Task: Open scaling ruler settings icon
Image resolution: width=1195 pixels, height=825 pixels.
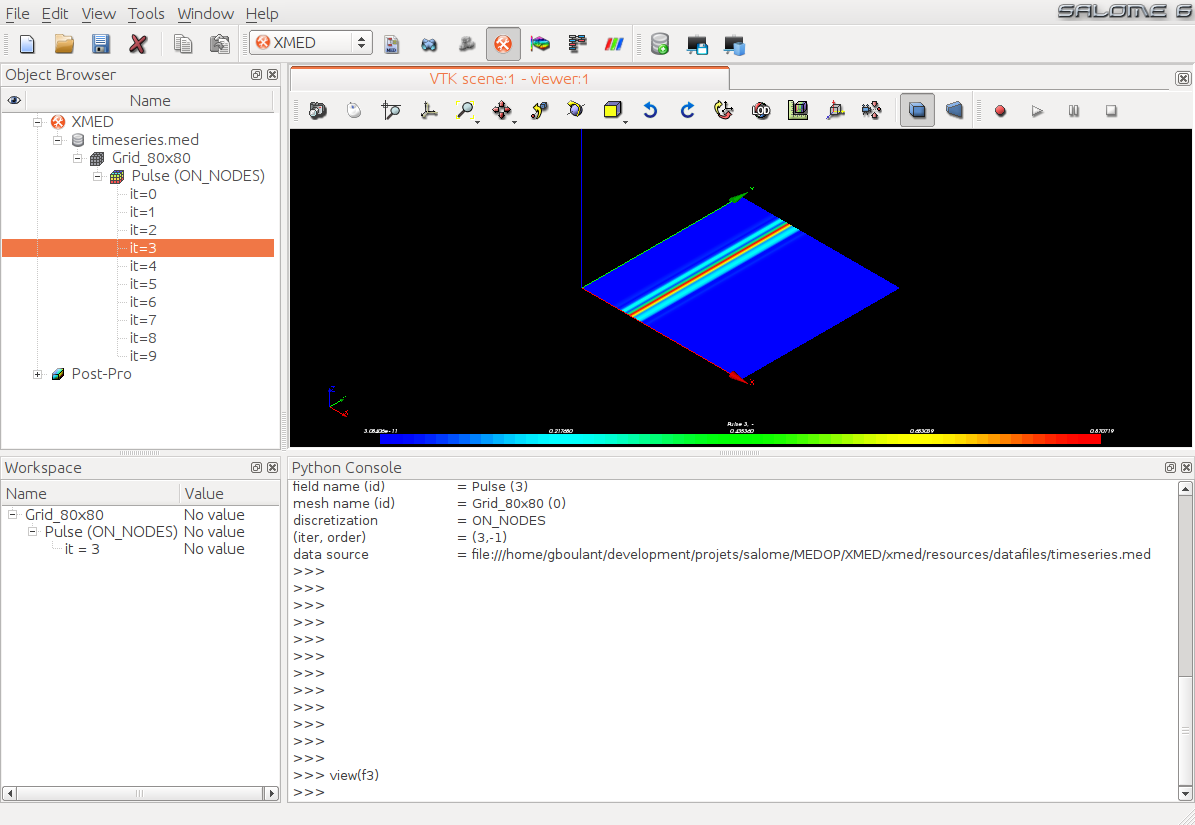Action: [798, 110]
